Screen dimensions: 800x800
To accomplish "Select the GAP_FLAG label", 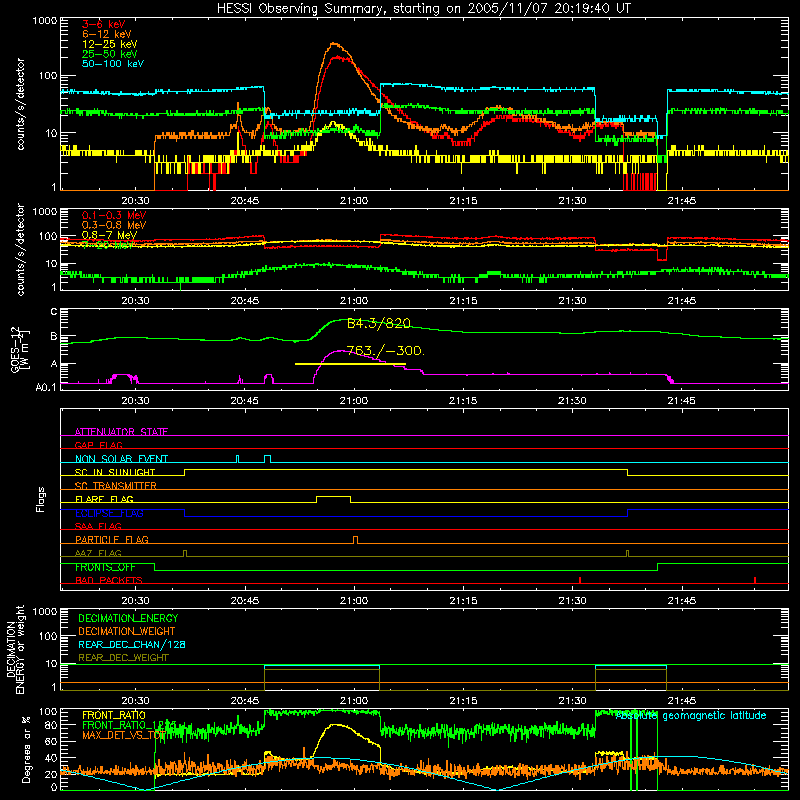I will (98, 445).
